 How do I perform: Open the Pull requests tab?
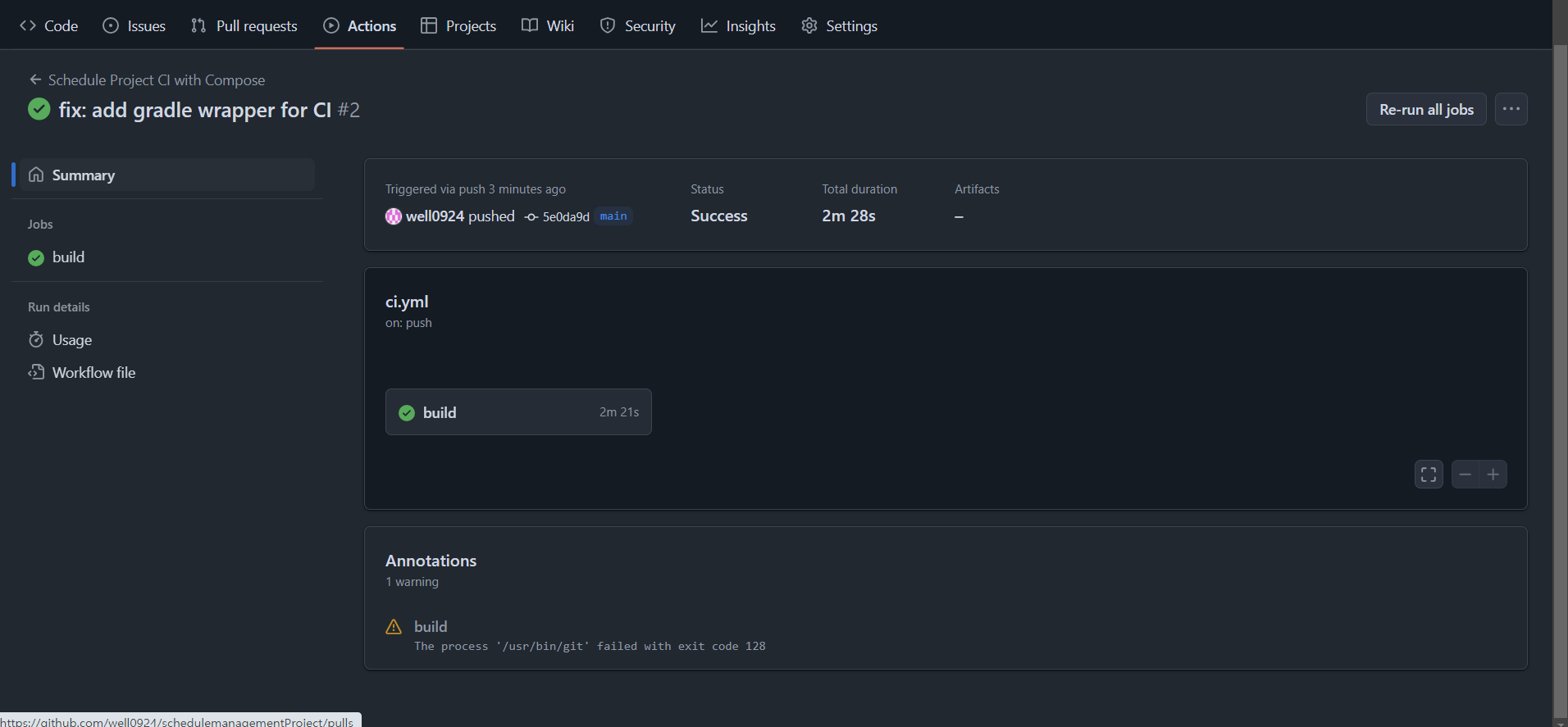pyautogui.click(x=244, y=25)
